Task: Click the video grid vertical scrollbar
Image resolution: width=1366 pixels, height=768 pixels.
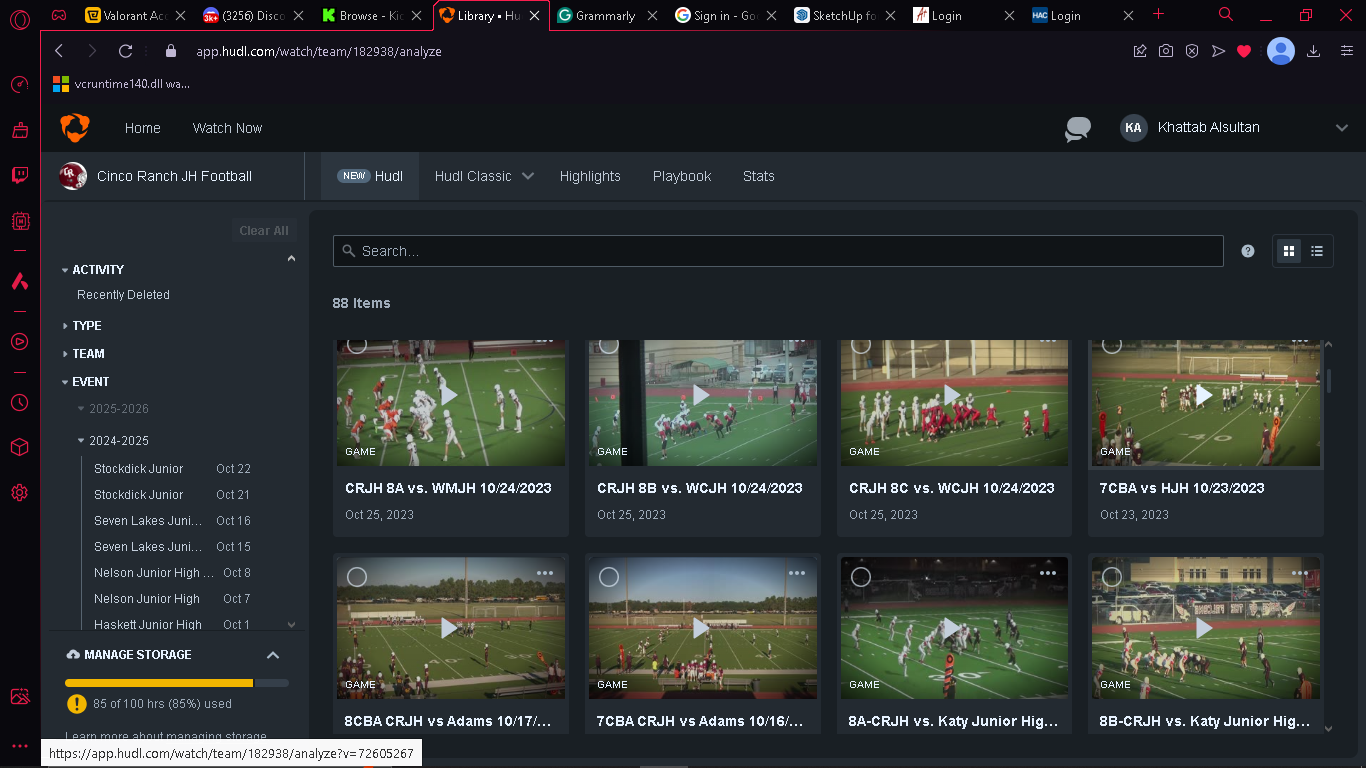Action: point(1329,381)
